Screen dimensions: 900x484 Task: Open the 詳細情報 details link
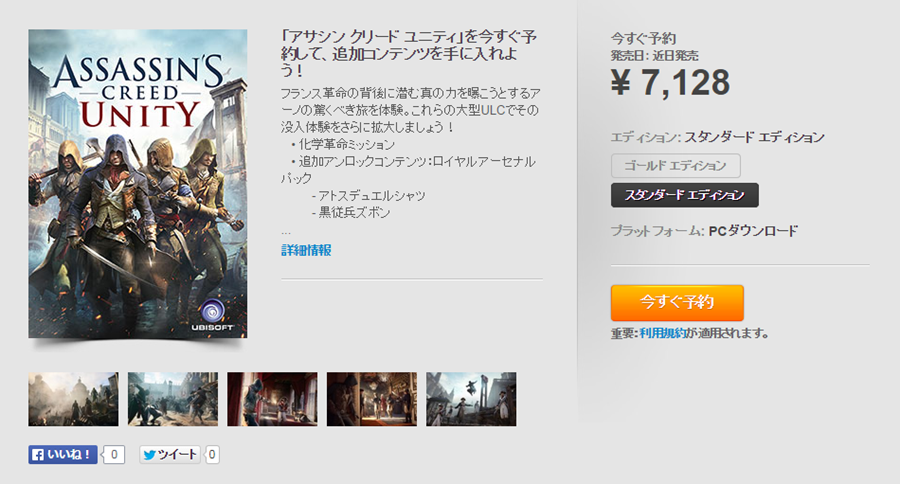pos(306,250)
